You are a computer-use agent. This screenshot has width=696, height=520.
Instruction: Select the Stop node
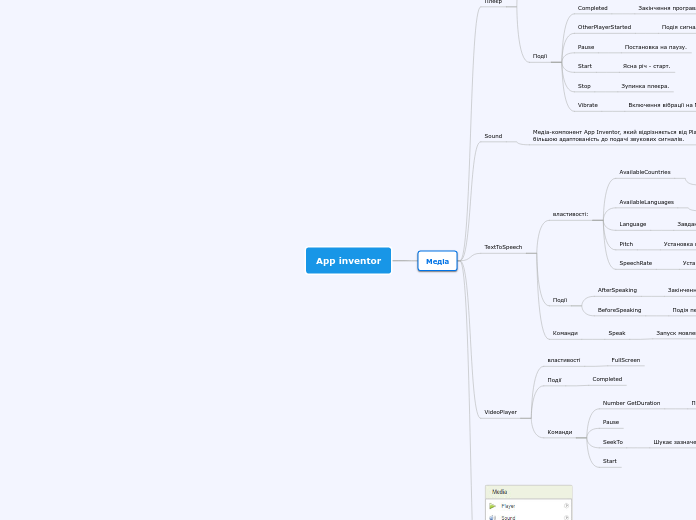584,86
